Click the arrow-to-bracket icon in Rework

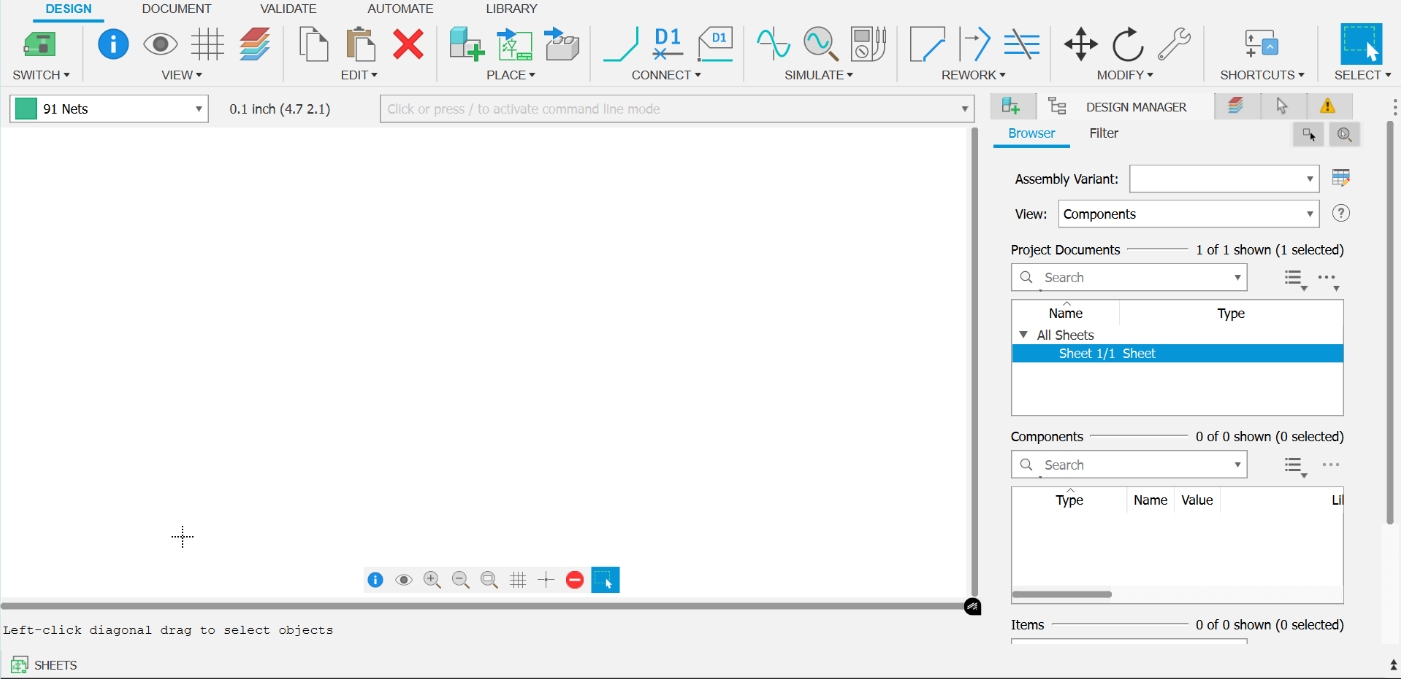pos(975,44)
